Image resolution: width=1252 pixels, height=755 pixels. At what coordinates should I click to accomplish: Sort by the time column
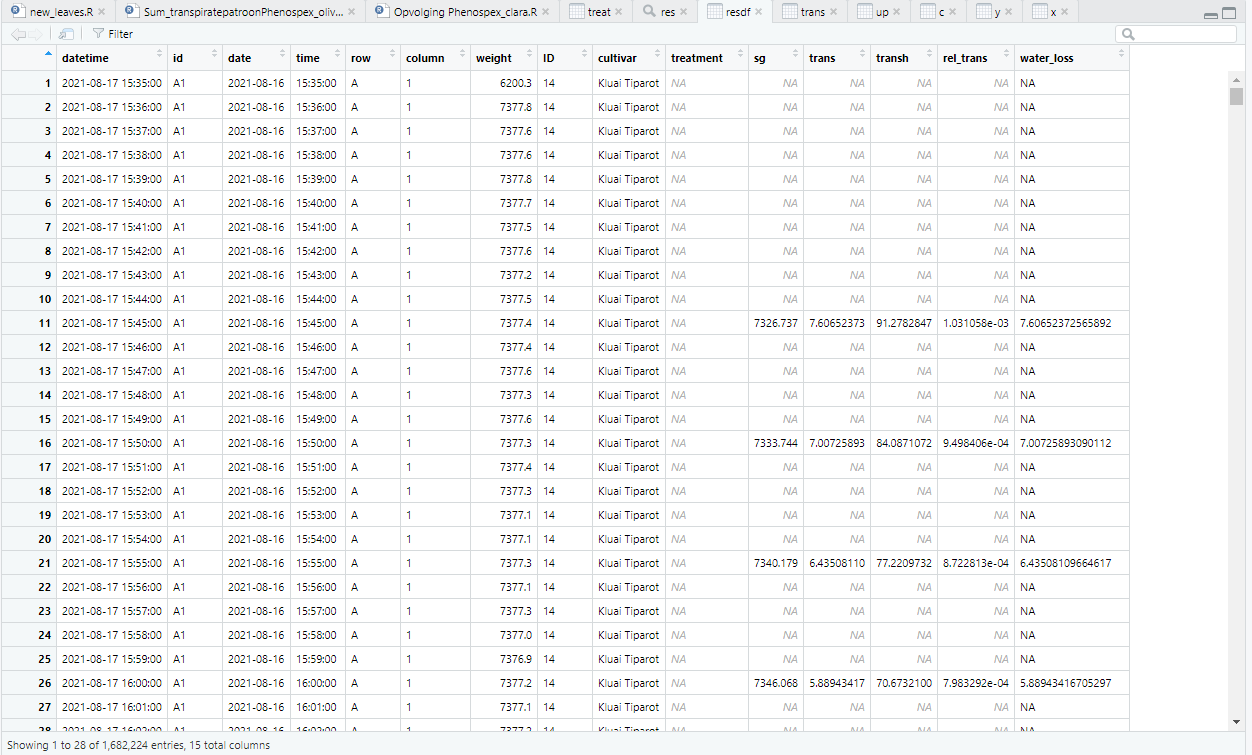[318, 58]
